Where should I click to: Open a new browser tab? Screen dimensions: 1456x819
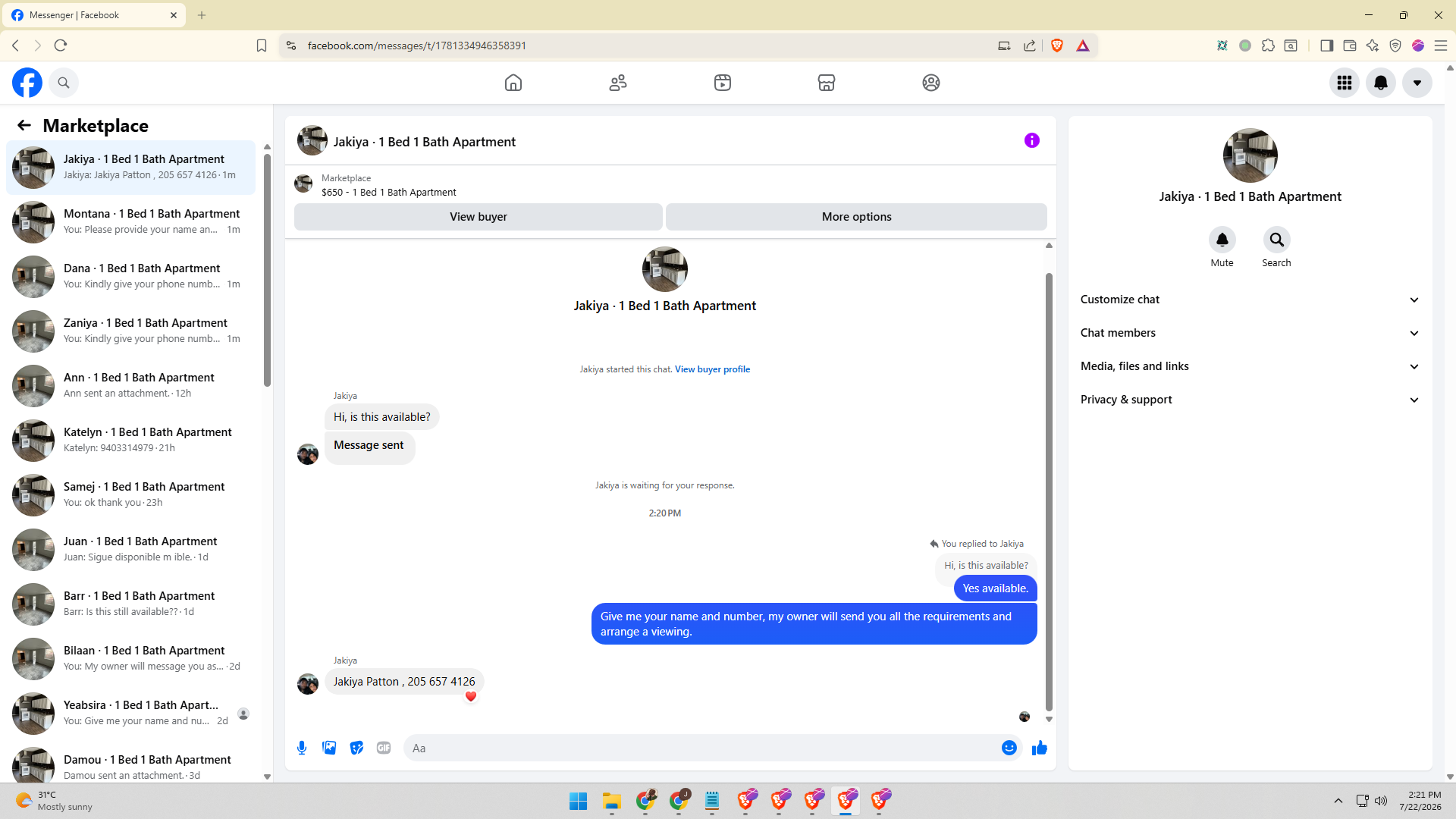(202, 15)
